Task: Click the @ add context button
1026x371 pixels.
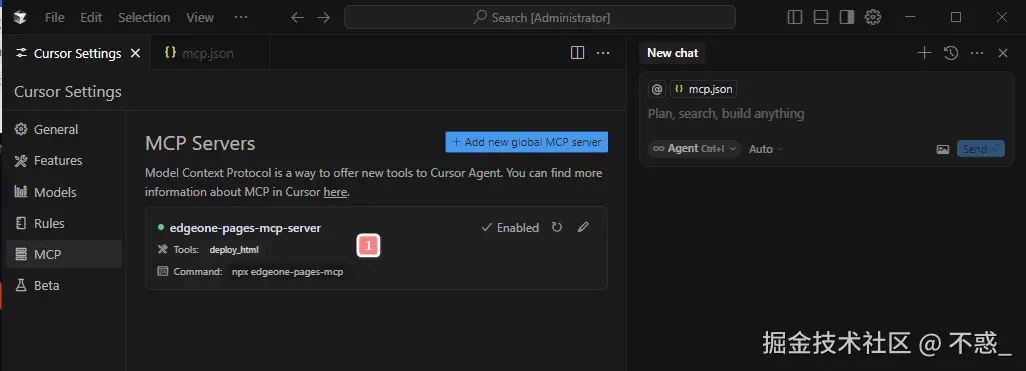Action: click(x=657, y=89)
